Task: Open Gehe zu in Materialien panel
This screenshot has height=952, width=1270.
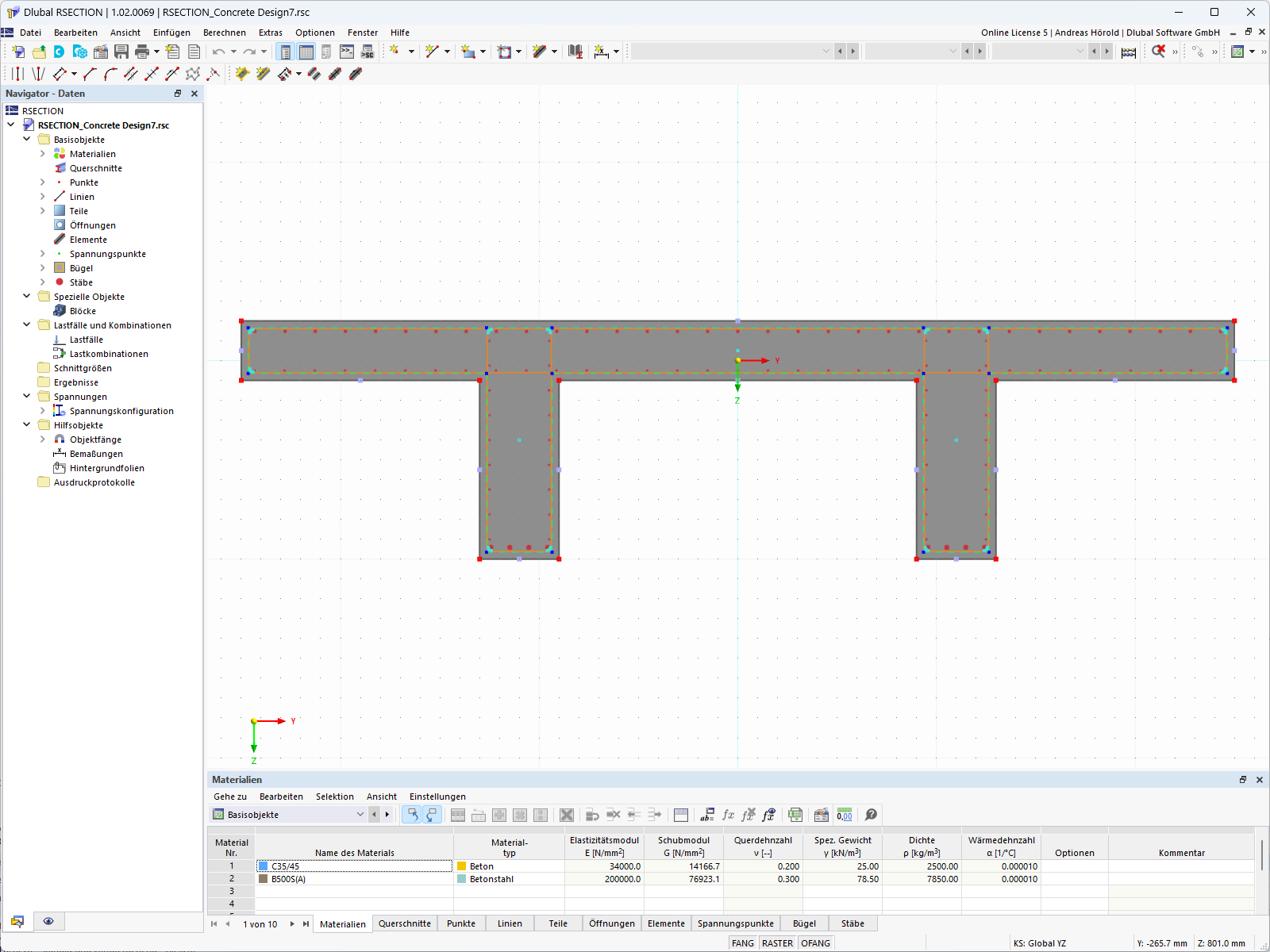Action: point(229,797)
